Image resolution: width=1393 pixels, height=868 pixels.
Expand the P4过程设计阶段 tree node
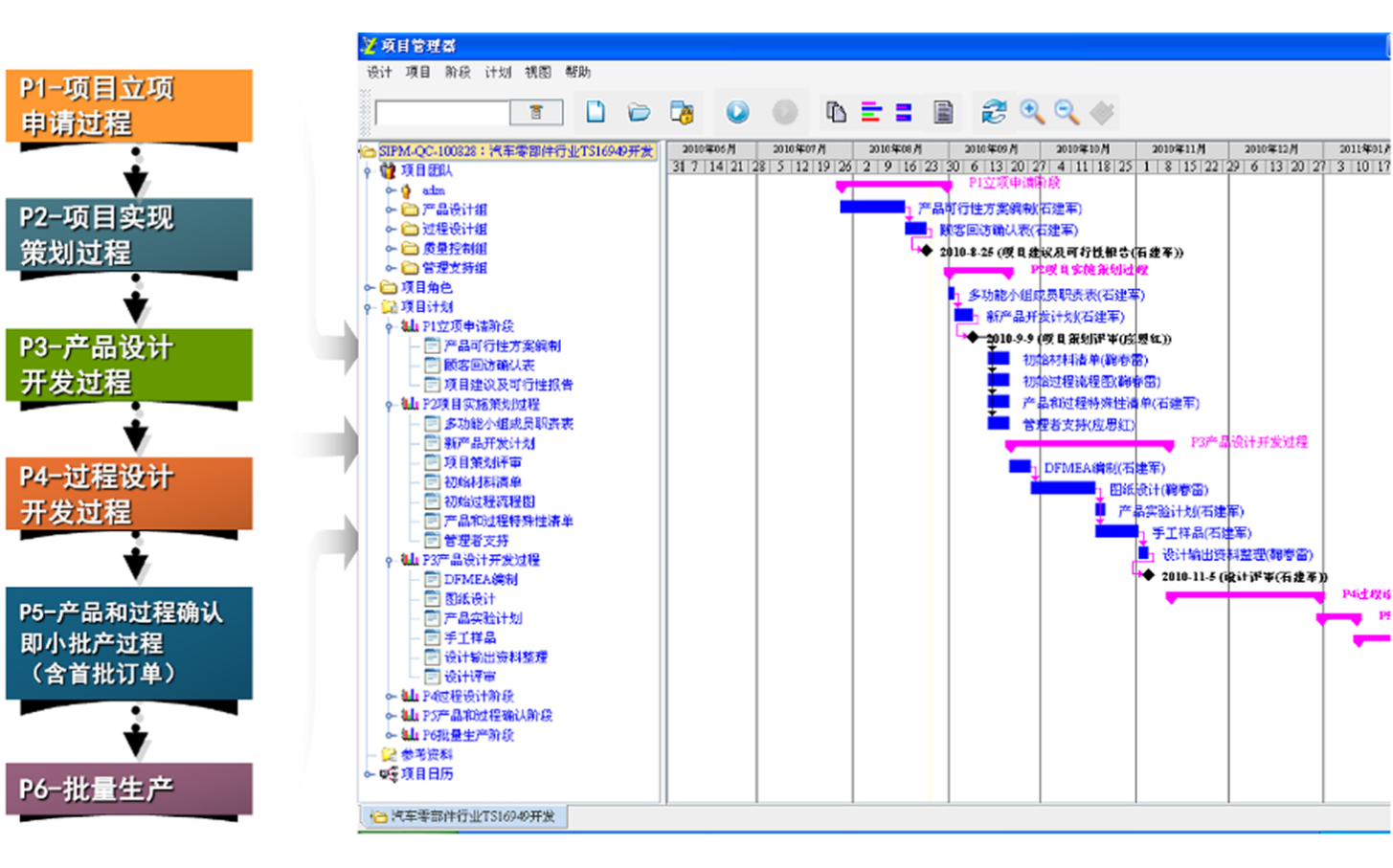(390, 697)
